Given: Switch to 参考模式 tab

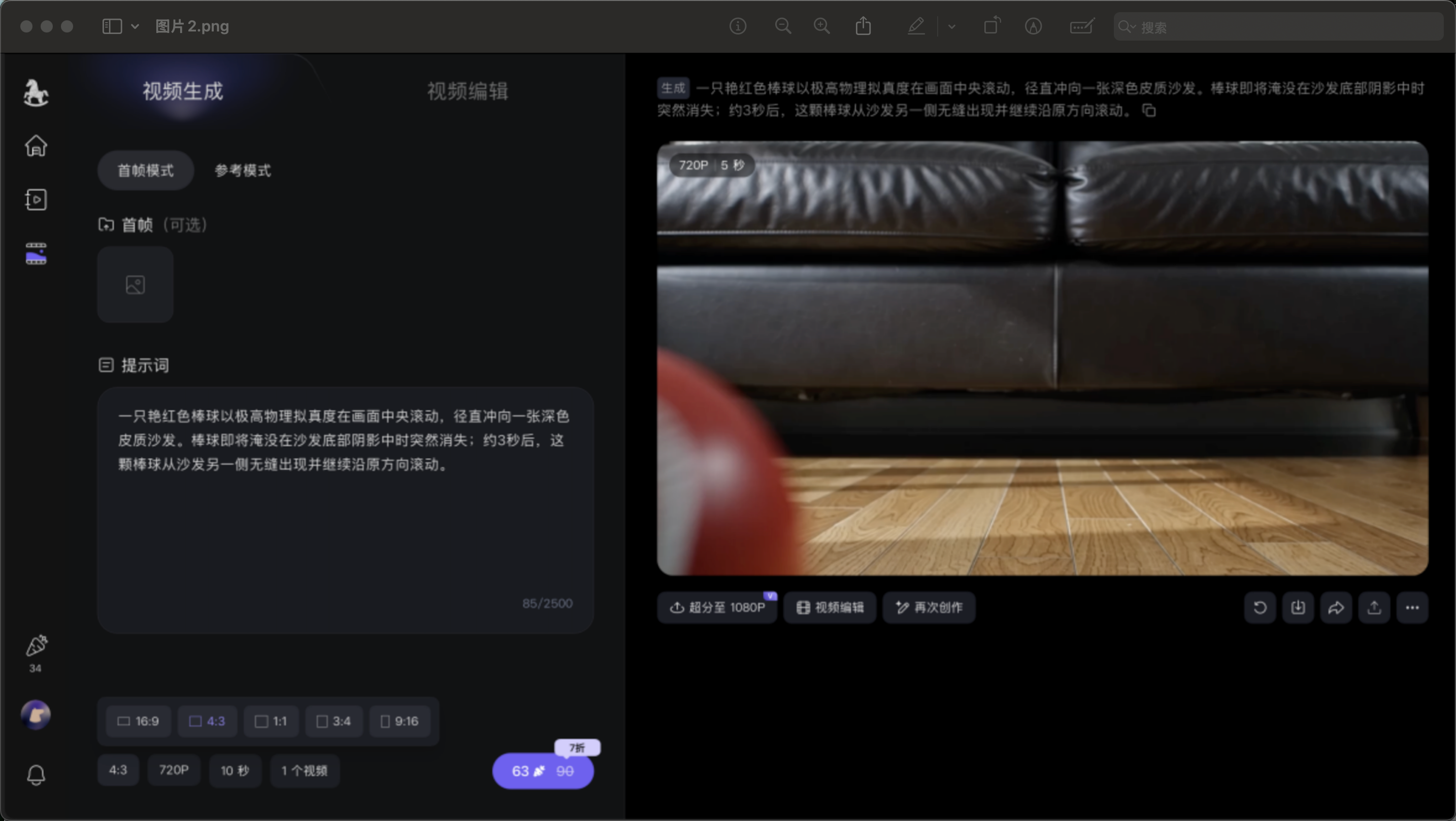Looking at the screenshot, I should click(243, 170).
